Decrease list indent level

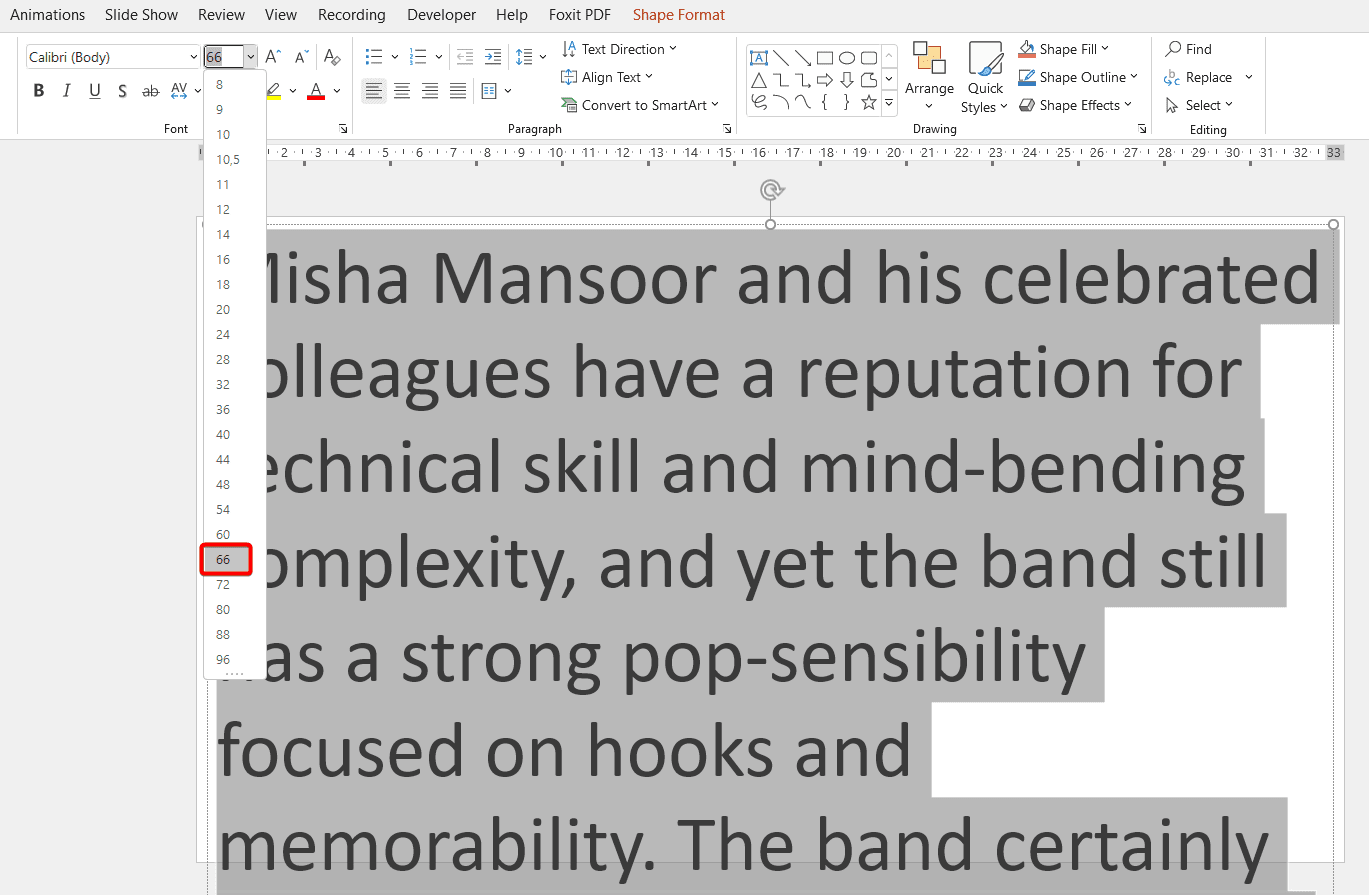(464, 57)
